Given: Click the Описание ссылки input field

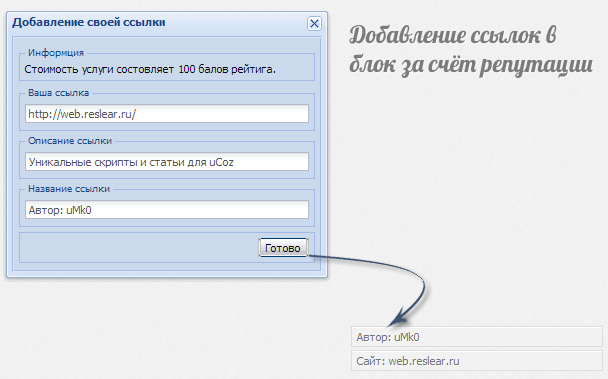Looking at the screenshot, I should [x=167, y=162].
